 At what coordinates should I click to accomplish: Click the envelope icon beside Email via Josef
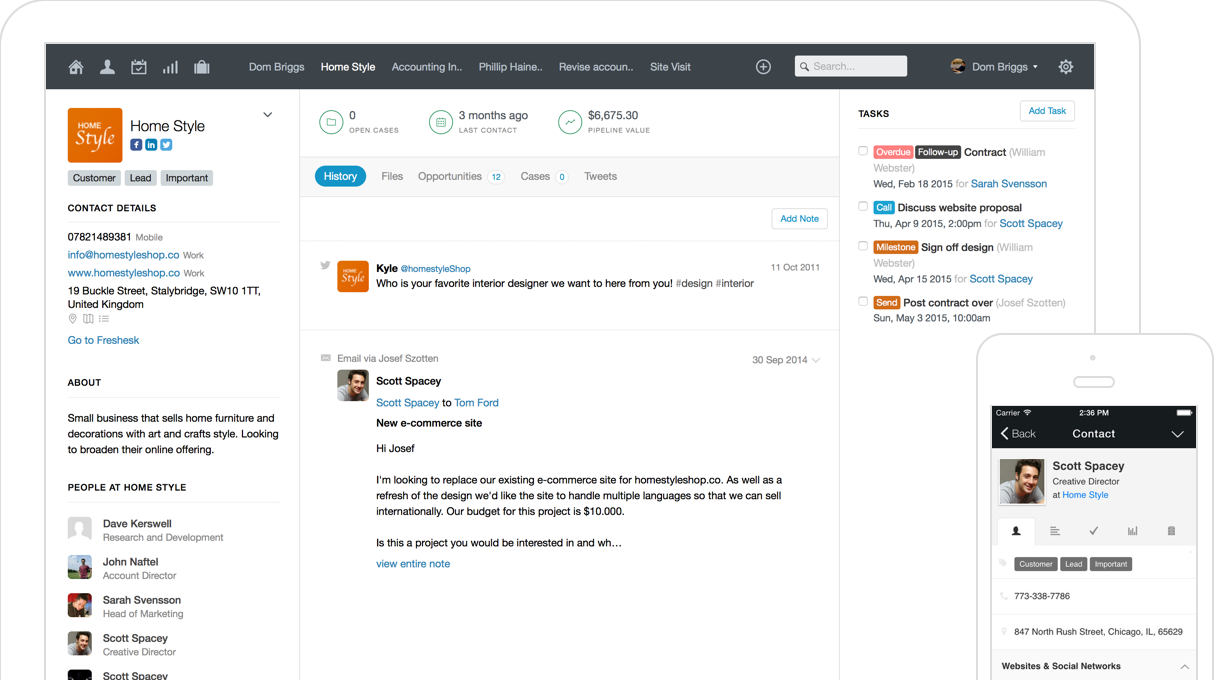click(x=326, y=358)
